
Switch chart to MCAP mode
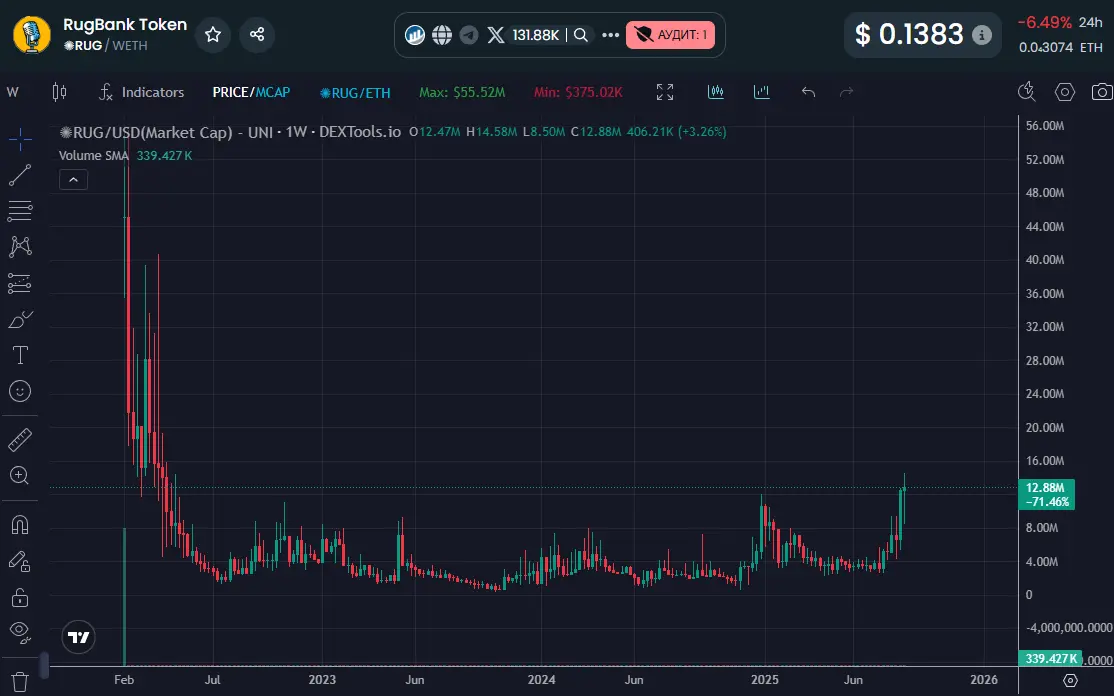click(x=273, y=92)
